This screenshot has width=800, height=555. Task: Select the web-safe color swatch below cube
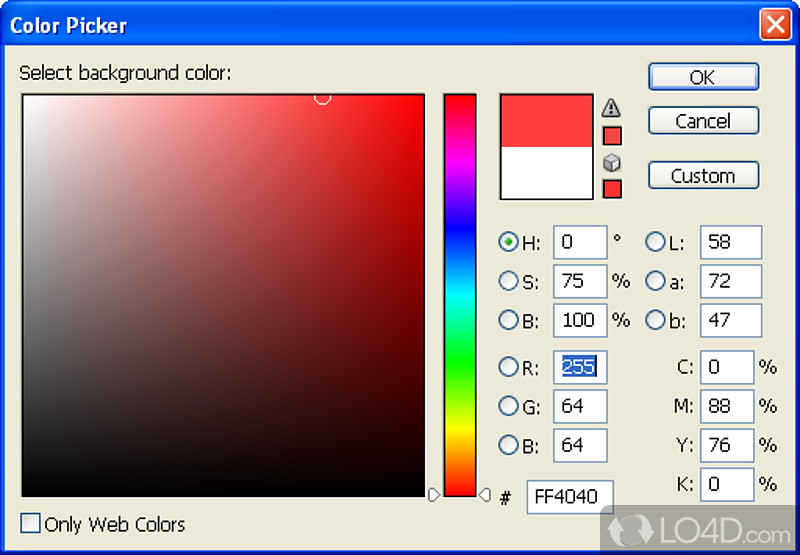[x=612, y=189]
